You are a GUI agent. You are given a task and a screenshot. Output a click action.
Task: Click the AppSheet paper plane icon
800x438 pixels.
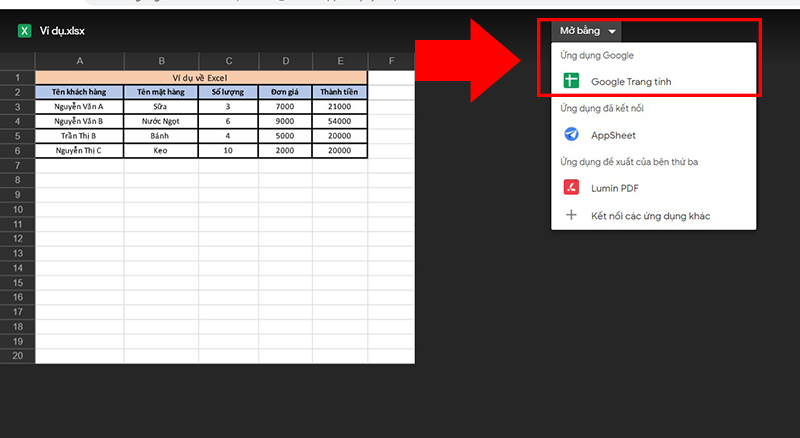571,134
